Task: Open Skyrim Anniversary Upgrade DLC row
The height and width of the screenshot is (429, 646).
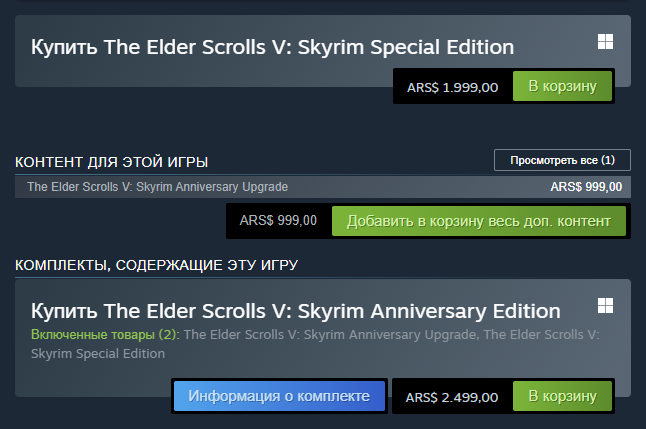Action: tap(323, 187)
